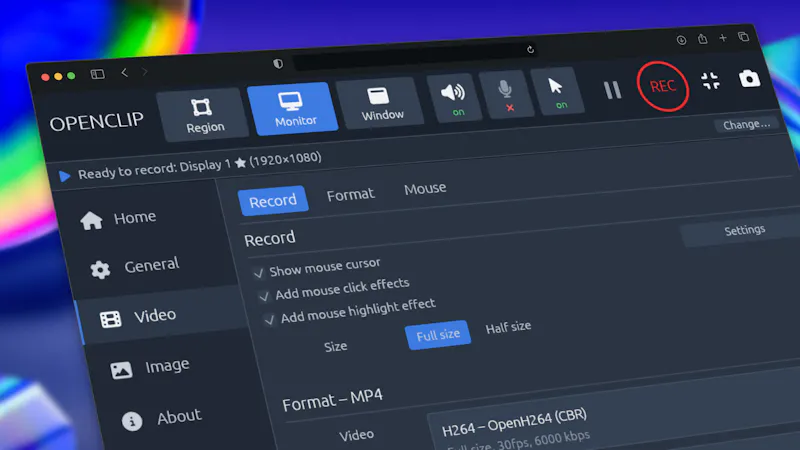The height and width of the screenshot is (450, 800).
Task: Toggle microphone recording
Action: (507, 94)
